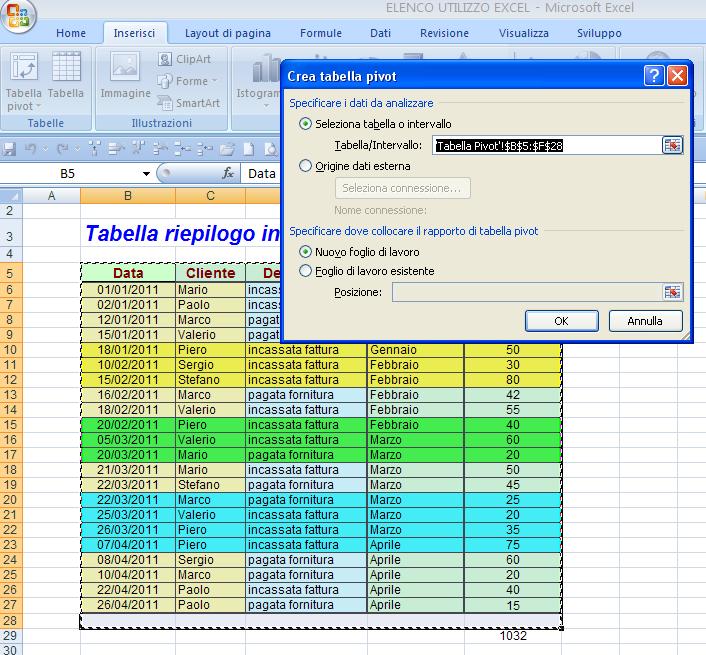The height and width of the screenshot is (655, 706).
Task: Click the total value 1032 cell
Action: point(513,636)
